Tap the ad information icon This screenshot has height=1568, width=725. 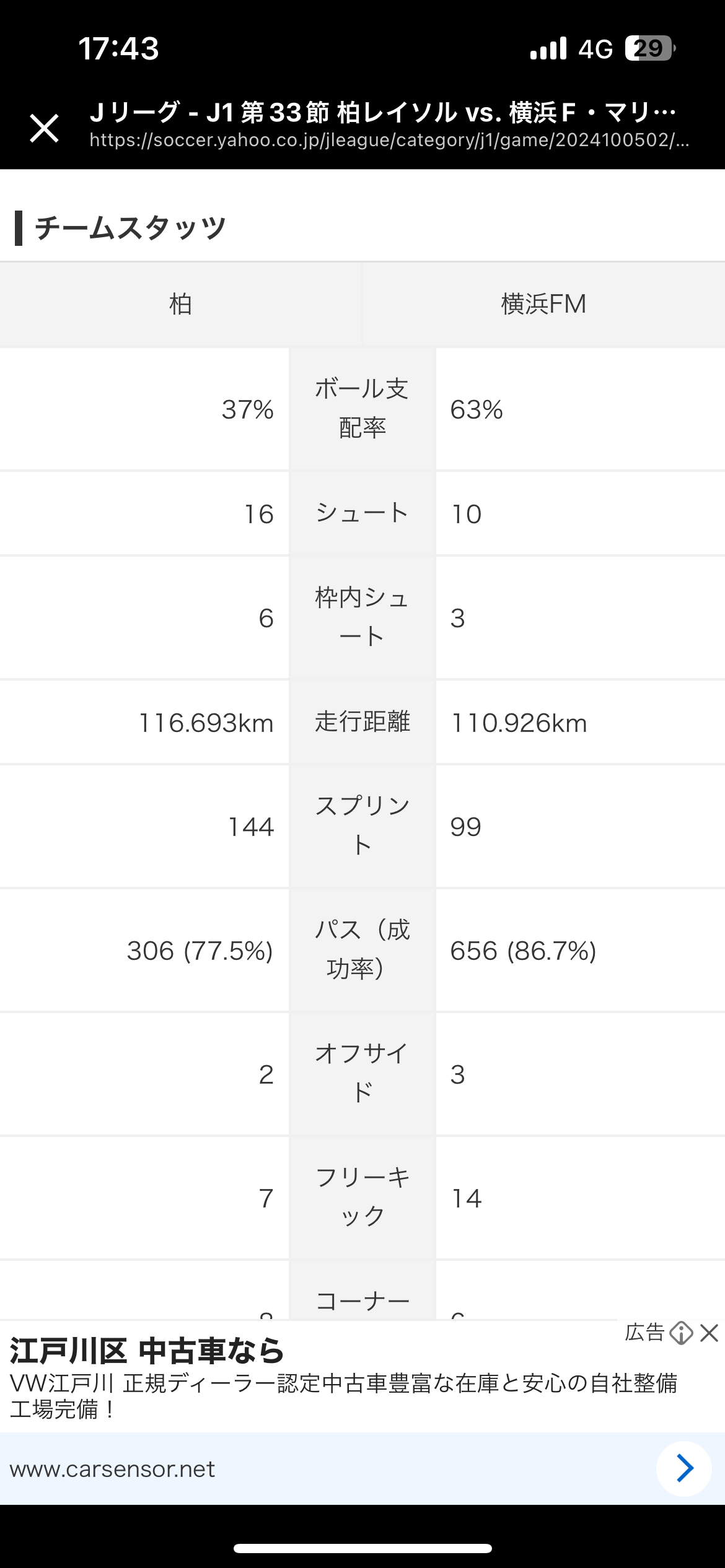(x=681, y=1333)
